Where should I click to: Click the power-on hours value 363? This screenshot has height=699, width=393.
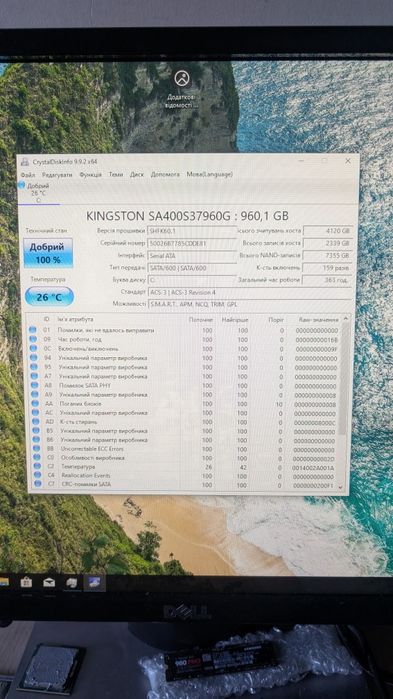(x=328, y=280)
